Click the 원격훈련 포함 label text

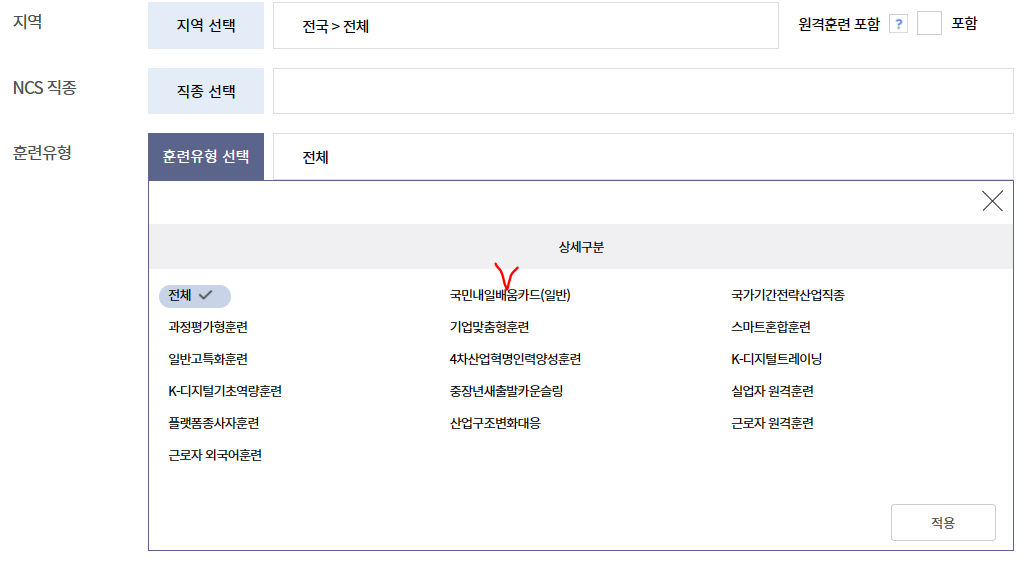click(838, 24)
